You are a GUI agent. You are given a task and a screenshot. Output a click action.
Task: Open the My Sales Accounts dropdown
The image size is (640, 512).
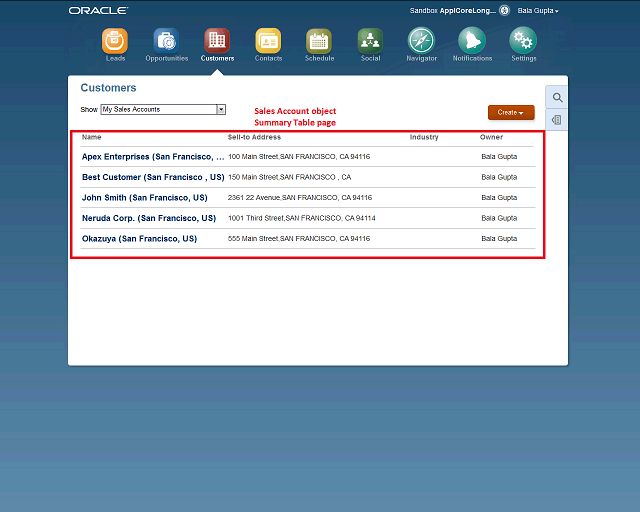[x=163, y=109]
